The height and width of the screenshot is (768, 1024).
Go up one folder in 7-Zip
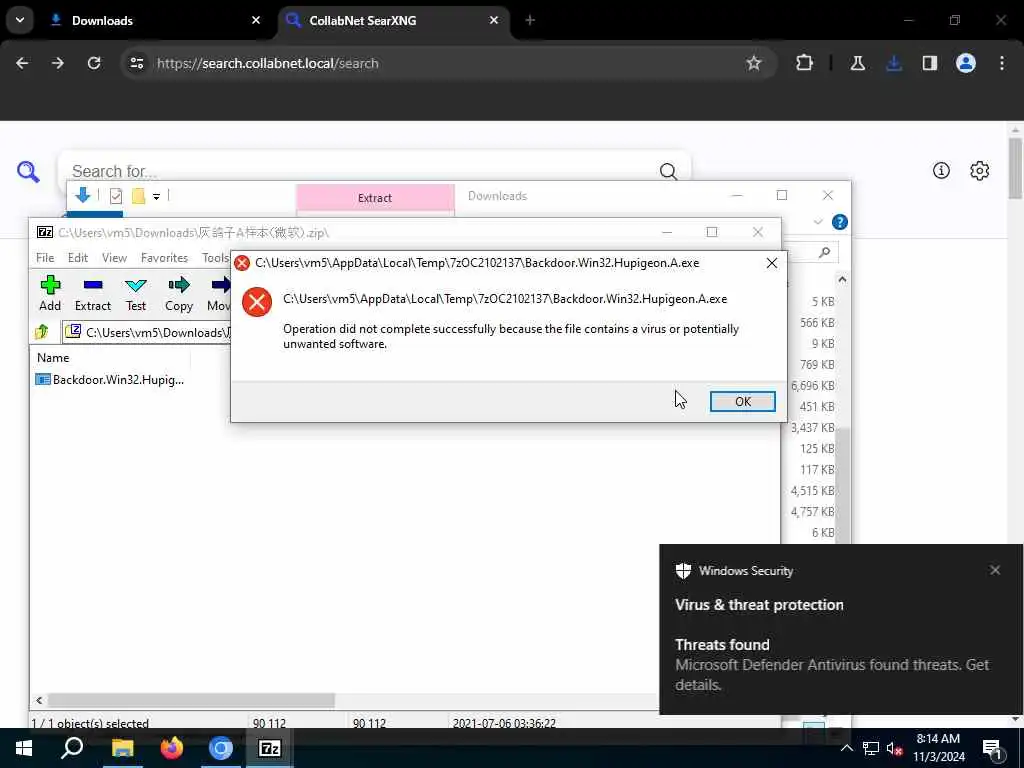[42, 332]
